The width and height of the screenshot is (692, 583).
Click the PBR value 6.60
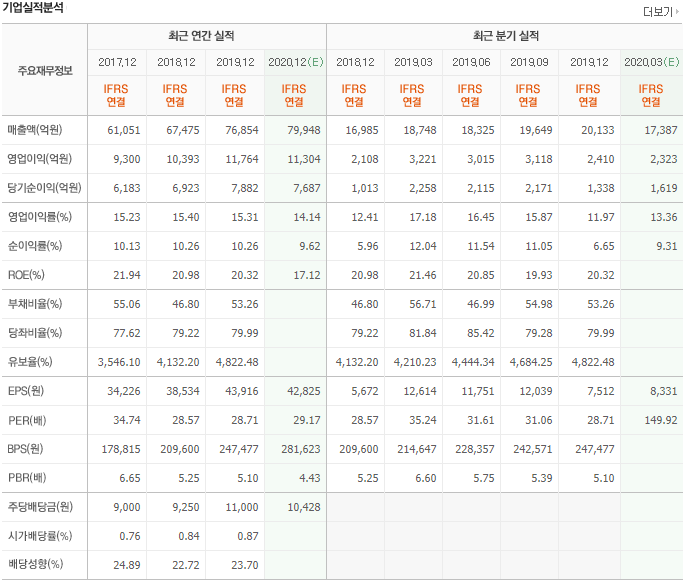point(425,478)
